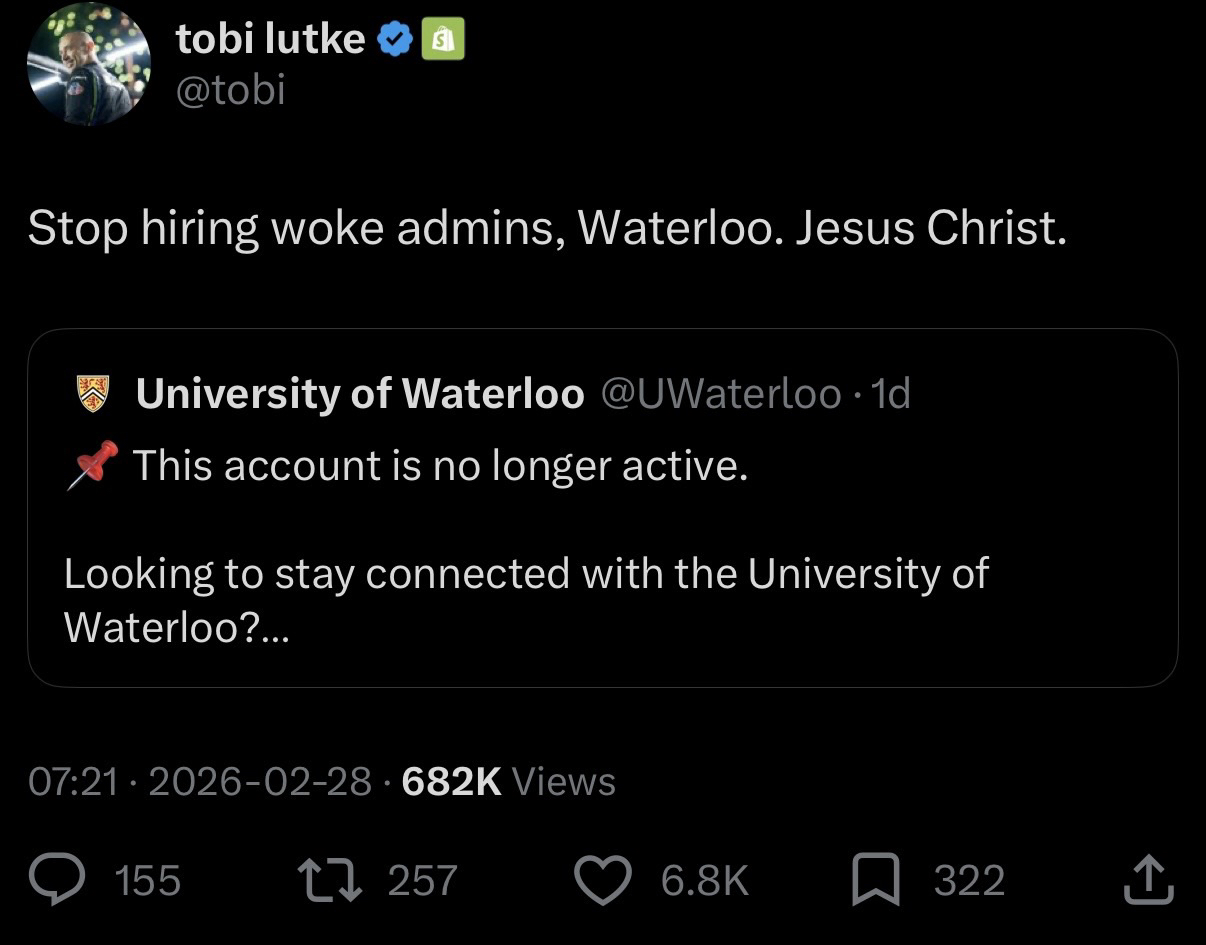1206x945 pixels.
Task: View the 682K Views analytics
Action: click(x=508, y=781)
